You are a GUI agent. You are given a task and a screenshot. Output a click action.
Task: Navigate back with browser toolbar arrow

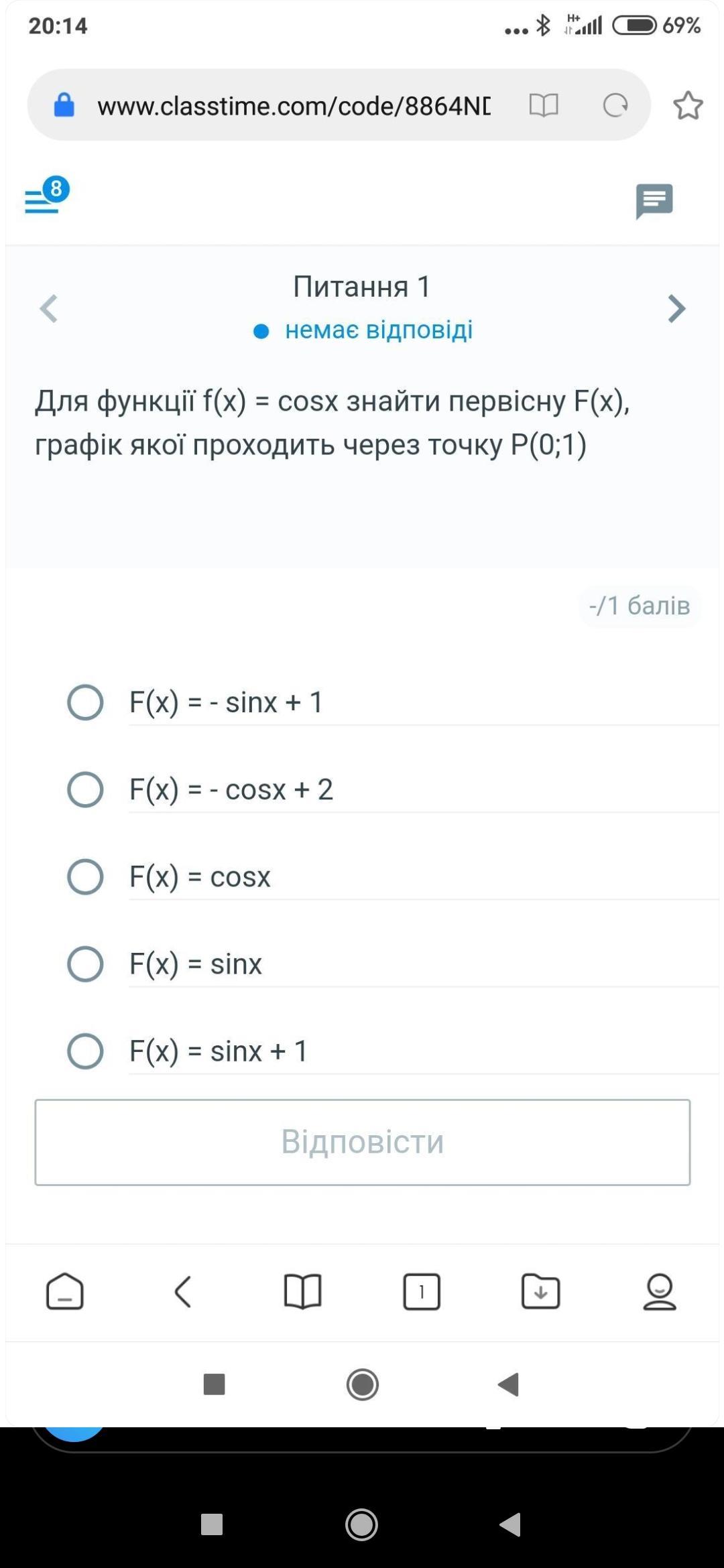click(x=183, y=1291)
